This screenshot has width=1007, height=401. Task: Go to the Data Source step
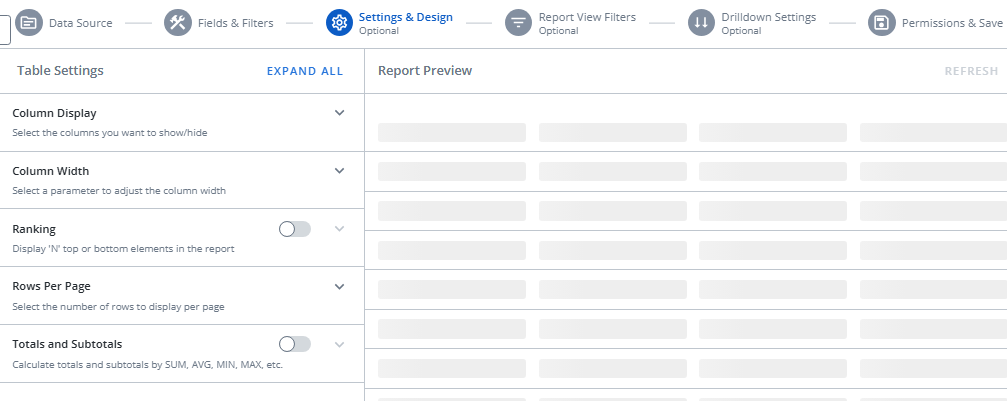(81, 23)
